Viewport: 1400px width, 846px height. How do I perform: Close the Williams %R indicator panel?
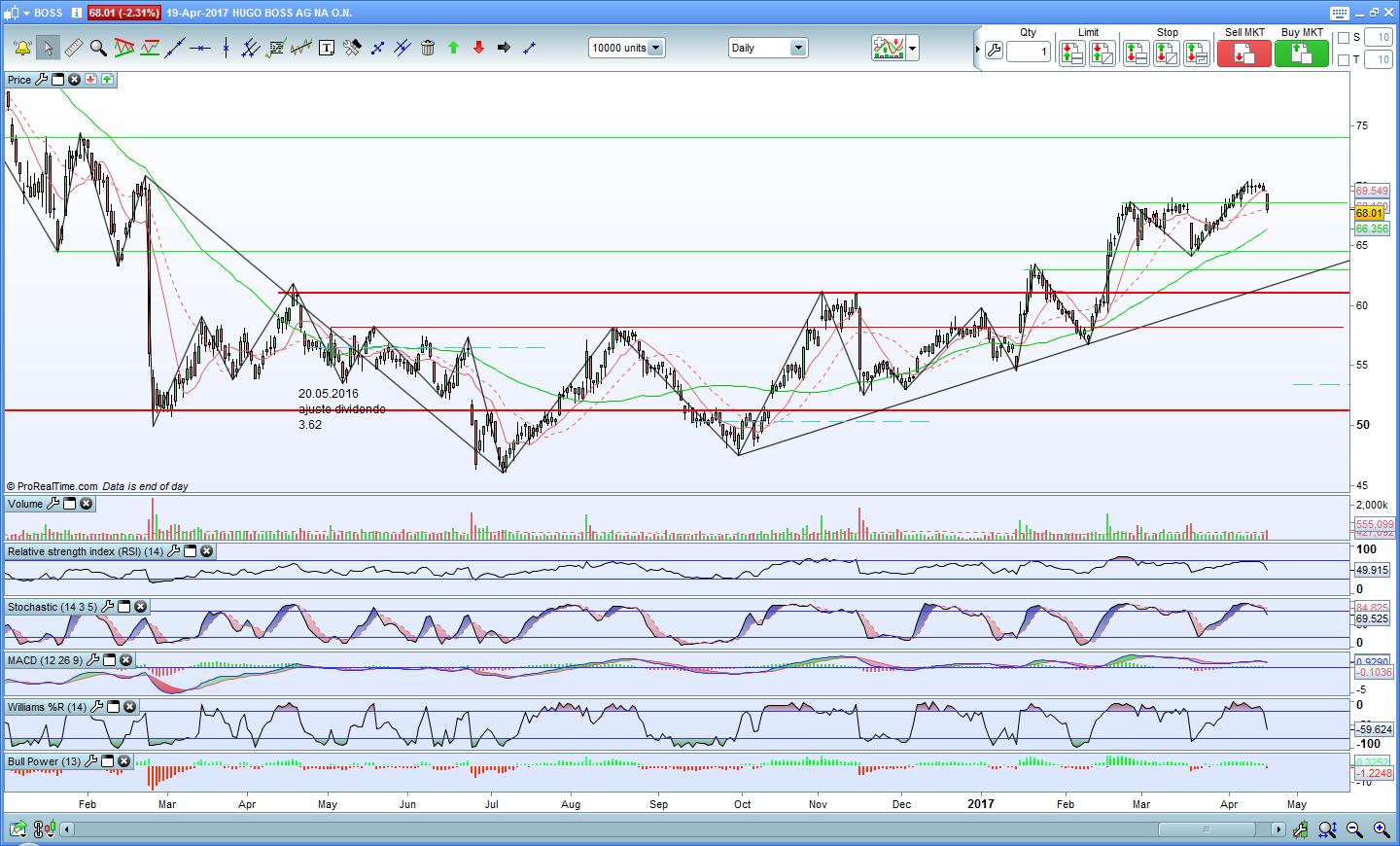pyautogui.click(x=130, y=707)
